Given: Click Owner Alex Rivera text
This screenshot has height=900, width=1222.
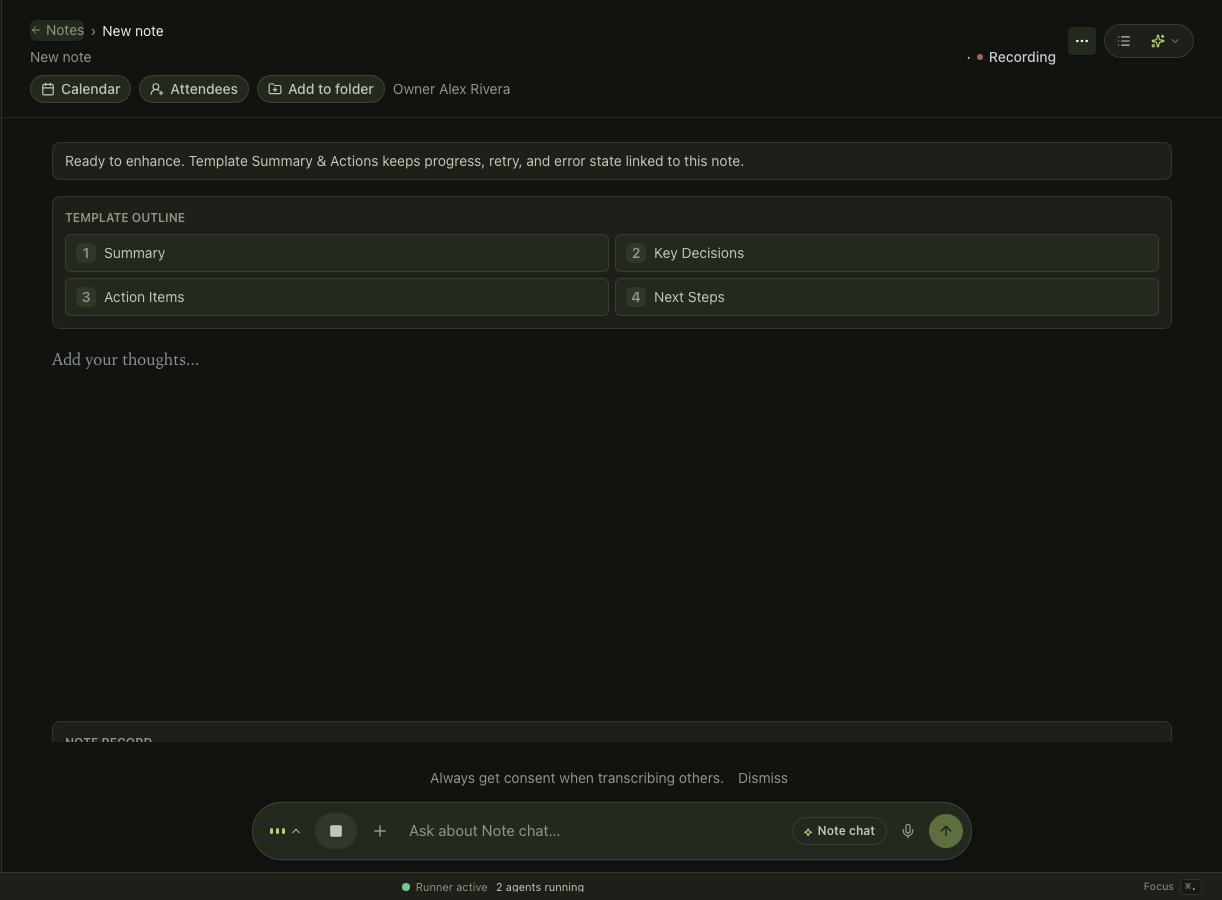Looking at the screenshot, I should pos(451,89).
